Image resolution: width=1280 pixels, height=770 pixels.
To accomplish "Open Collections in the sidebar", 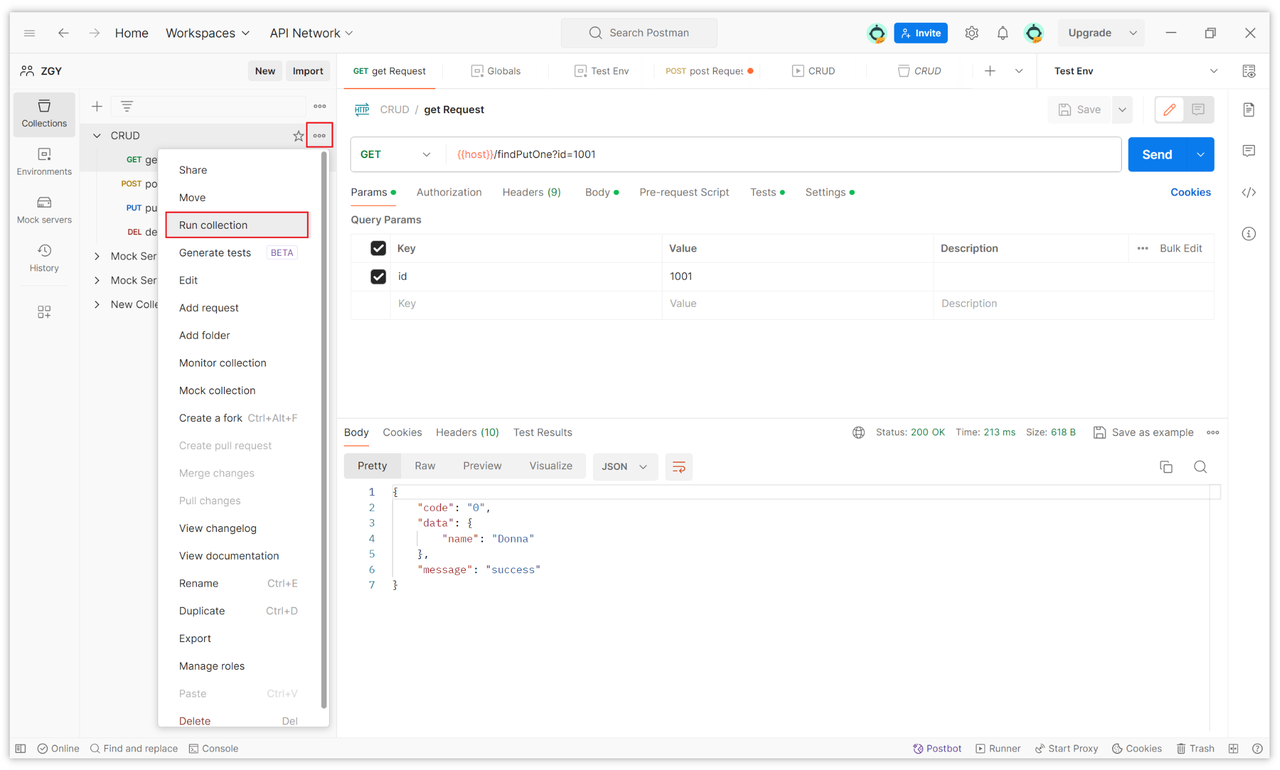I will click(x=44, y=114).
